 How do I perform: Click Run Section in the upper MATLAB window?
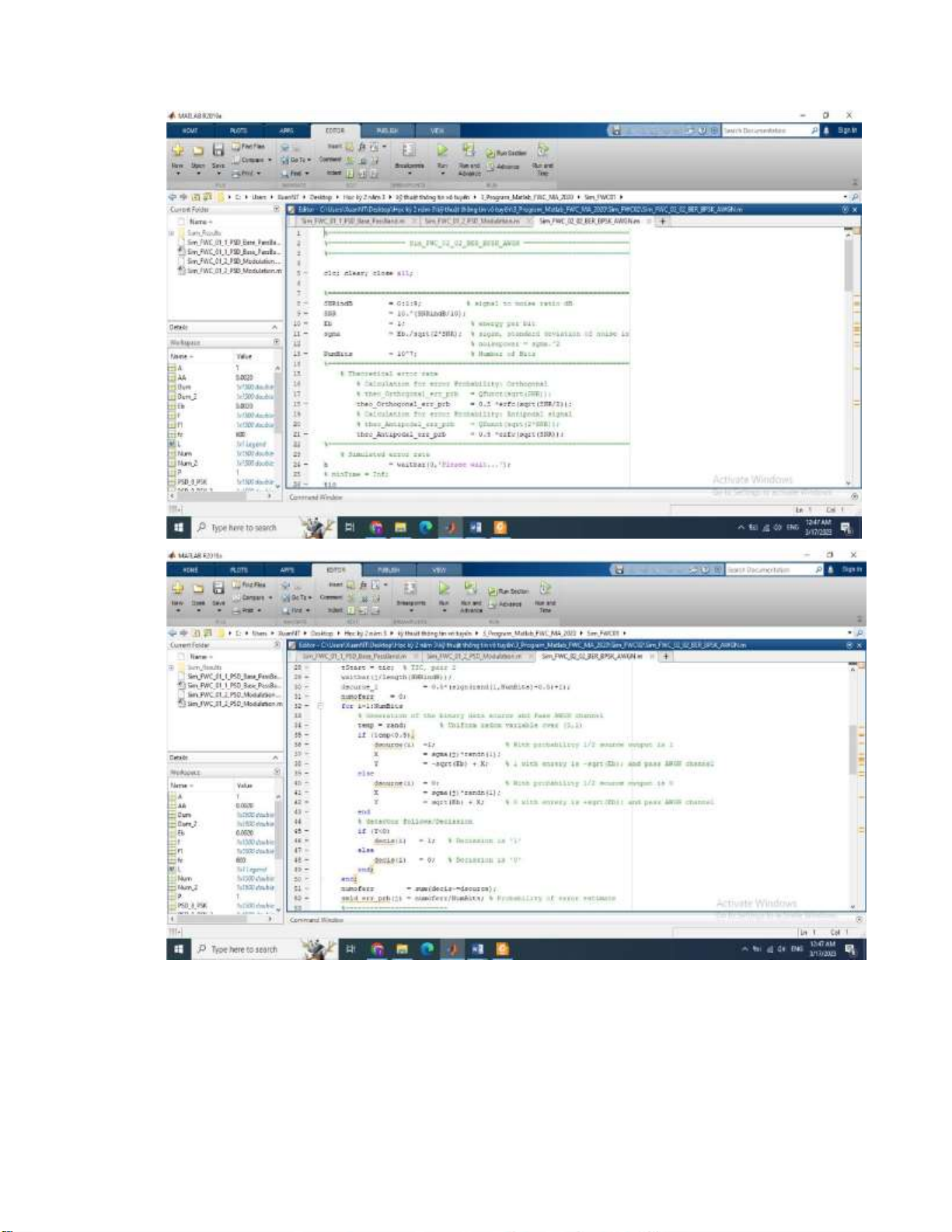click(510, 153)
